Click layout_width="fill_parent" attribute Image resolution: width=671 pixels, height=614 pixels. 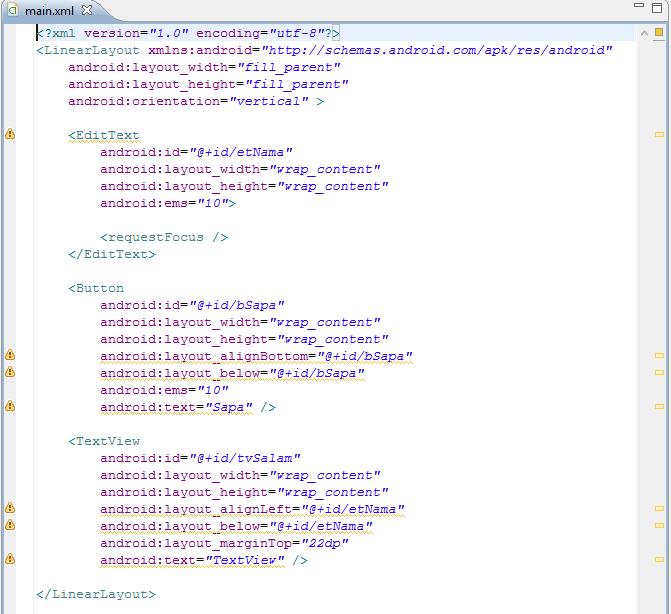pos(204,68)
